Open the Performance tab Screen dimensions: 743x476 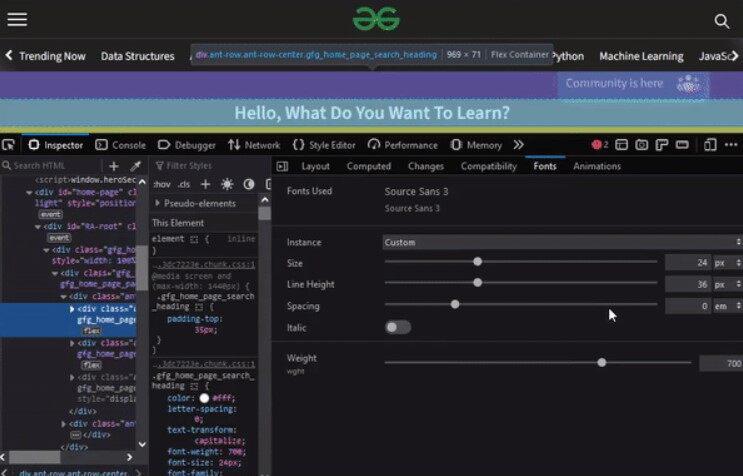click(403, 145)
